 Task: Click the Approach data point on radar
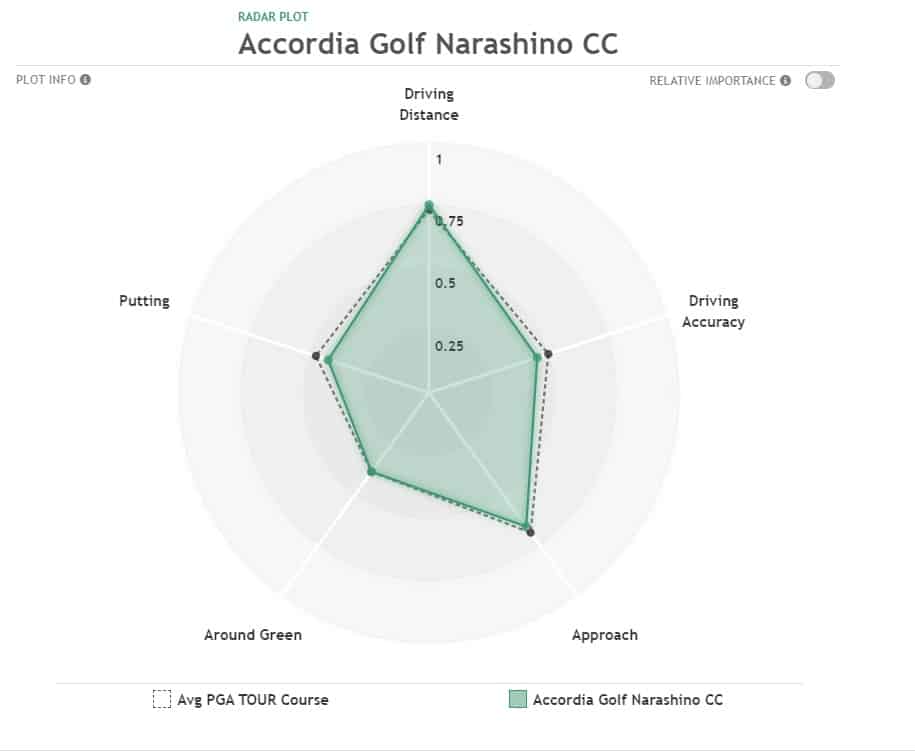pyautogui.click(x=529, y=530)
